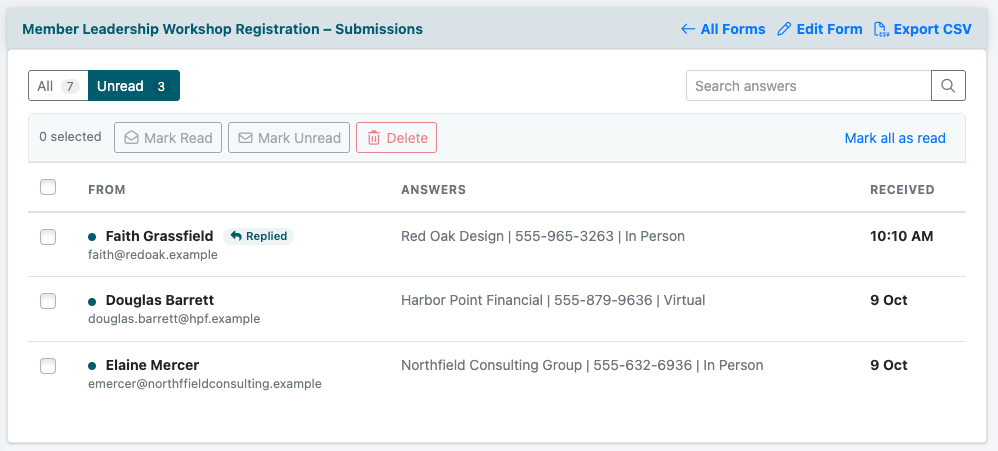Click the open envelope icon on Mark Read
The image size is (998, 451).
132,138
